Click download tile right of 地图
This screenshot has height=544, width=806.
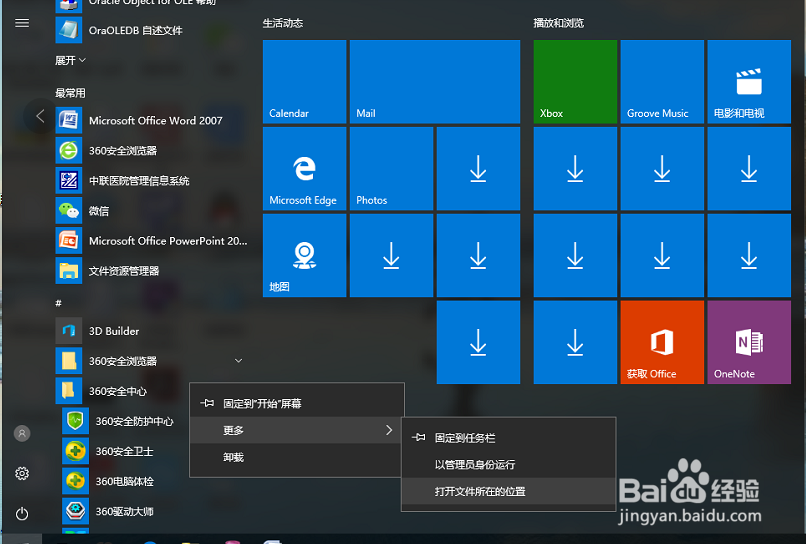(391, 256)
